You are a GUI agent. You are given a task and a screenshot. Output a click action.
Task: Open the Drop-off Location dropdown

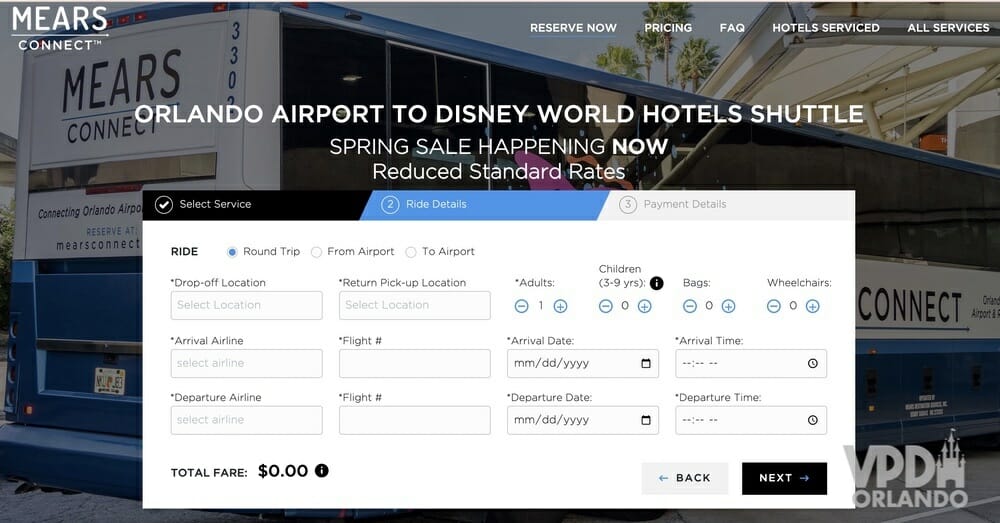[247, 306]
